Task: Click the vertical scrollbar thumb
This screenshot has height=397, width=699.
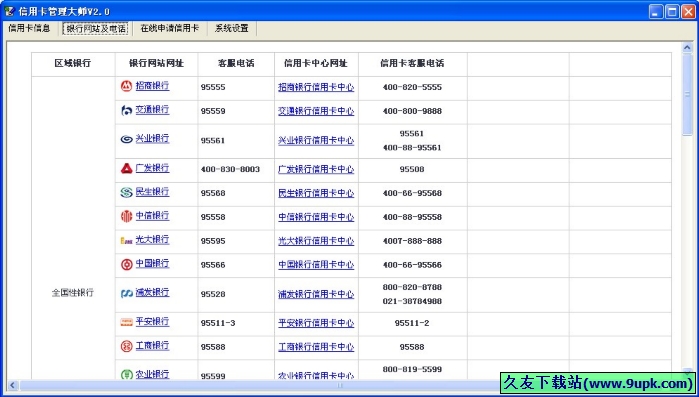Action: tap(687, 94)
